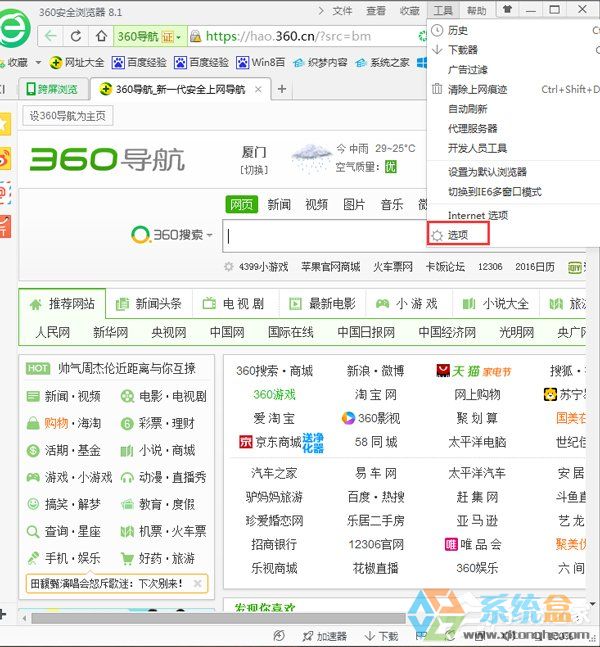Select the 新闻 search tab
This screenshot has height=647, width=600.
pos(279,204)
